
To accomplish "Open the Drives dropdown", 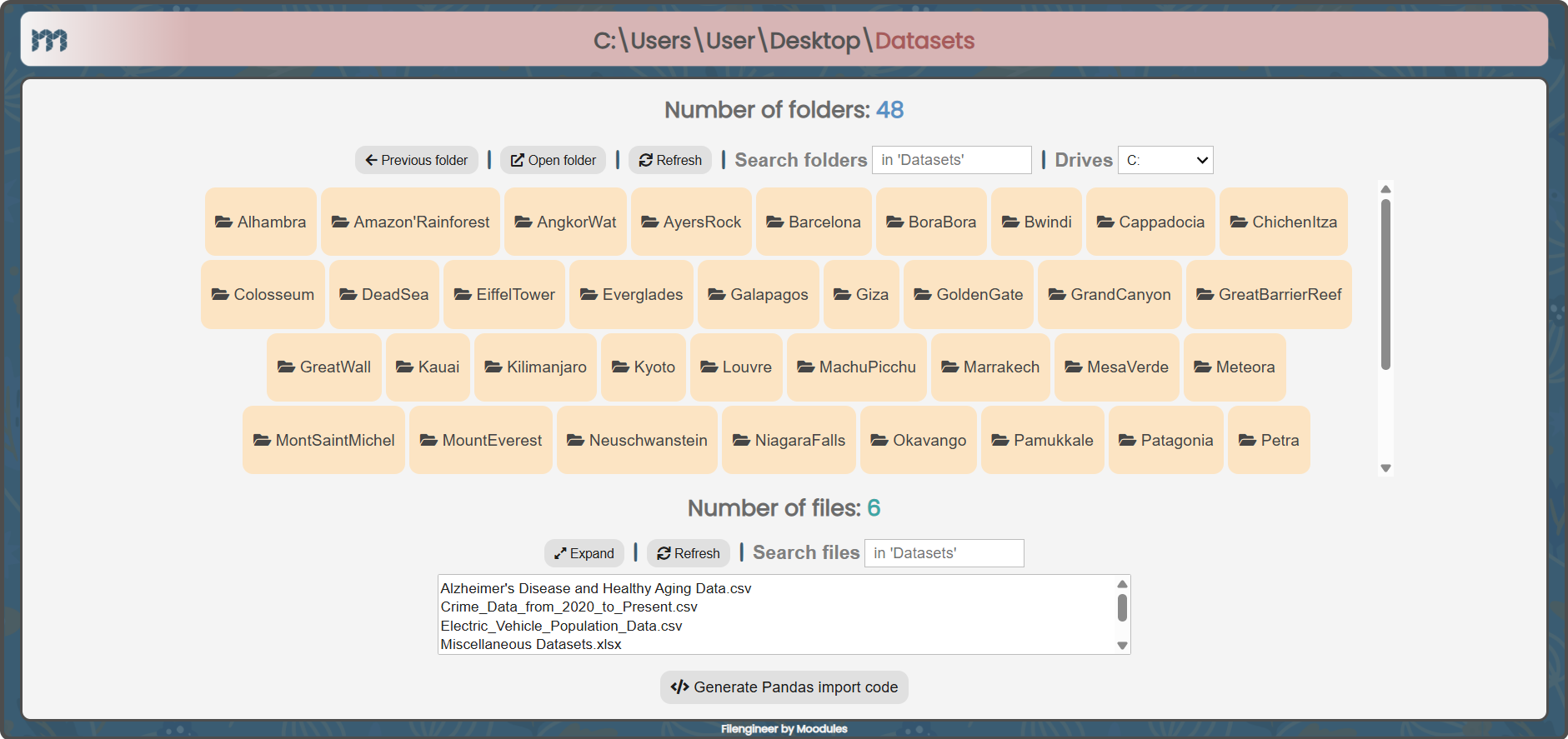I will pos(1165,160).
